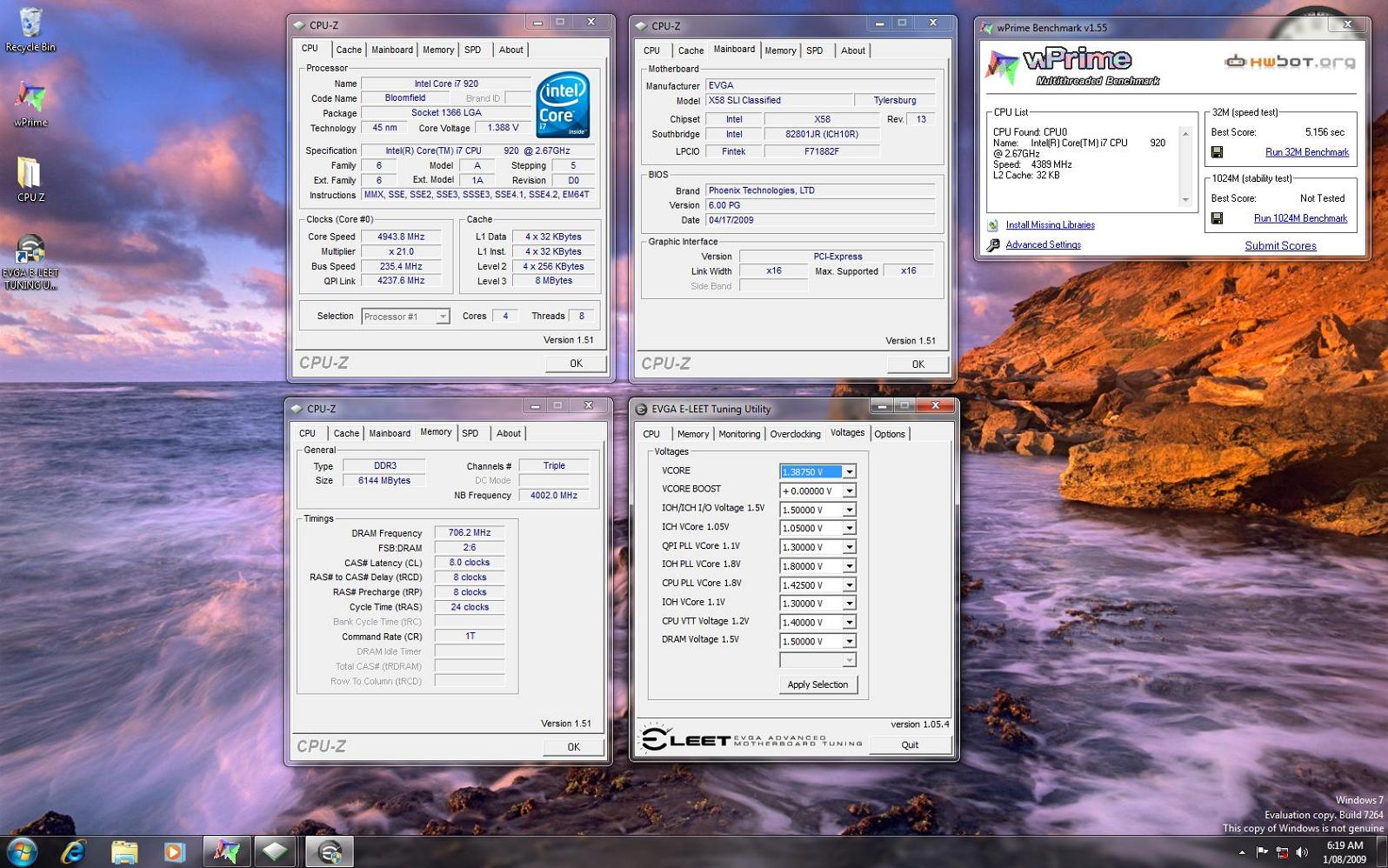Show hidden tray icons arrow
The height and width of the screenshot is (868, 1388).
point(1242,852)
